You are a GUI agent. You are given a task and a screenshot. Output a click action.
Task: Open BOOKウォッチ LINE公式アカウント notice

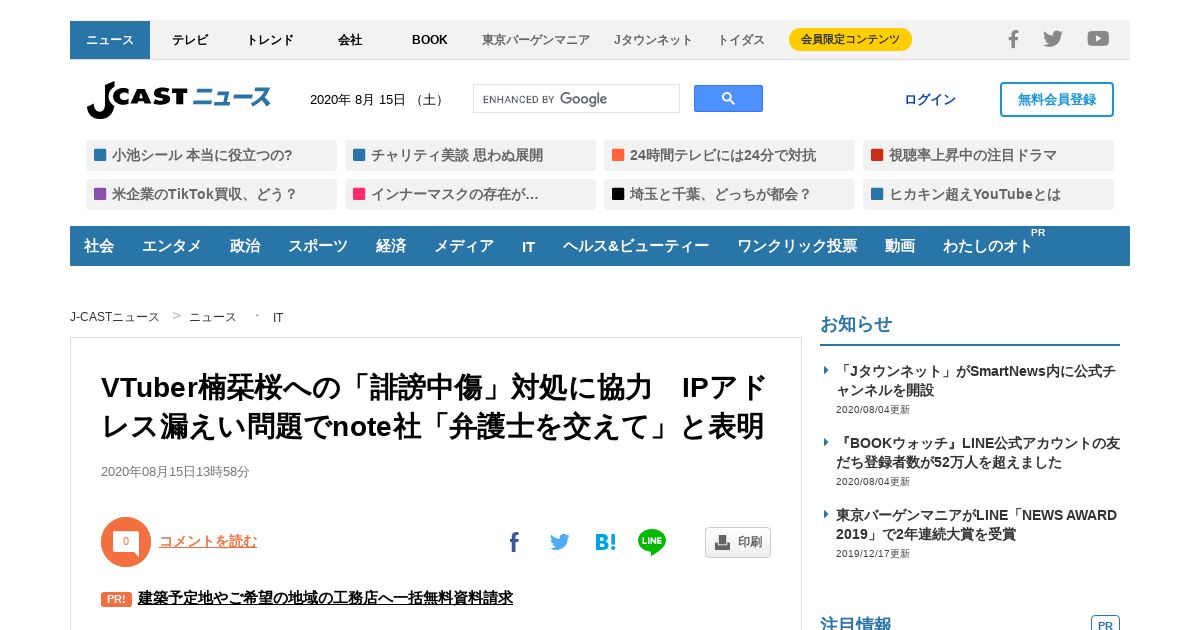click(978, 452)
